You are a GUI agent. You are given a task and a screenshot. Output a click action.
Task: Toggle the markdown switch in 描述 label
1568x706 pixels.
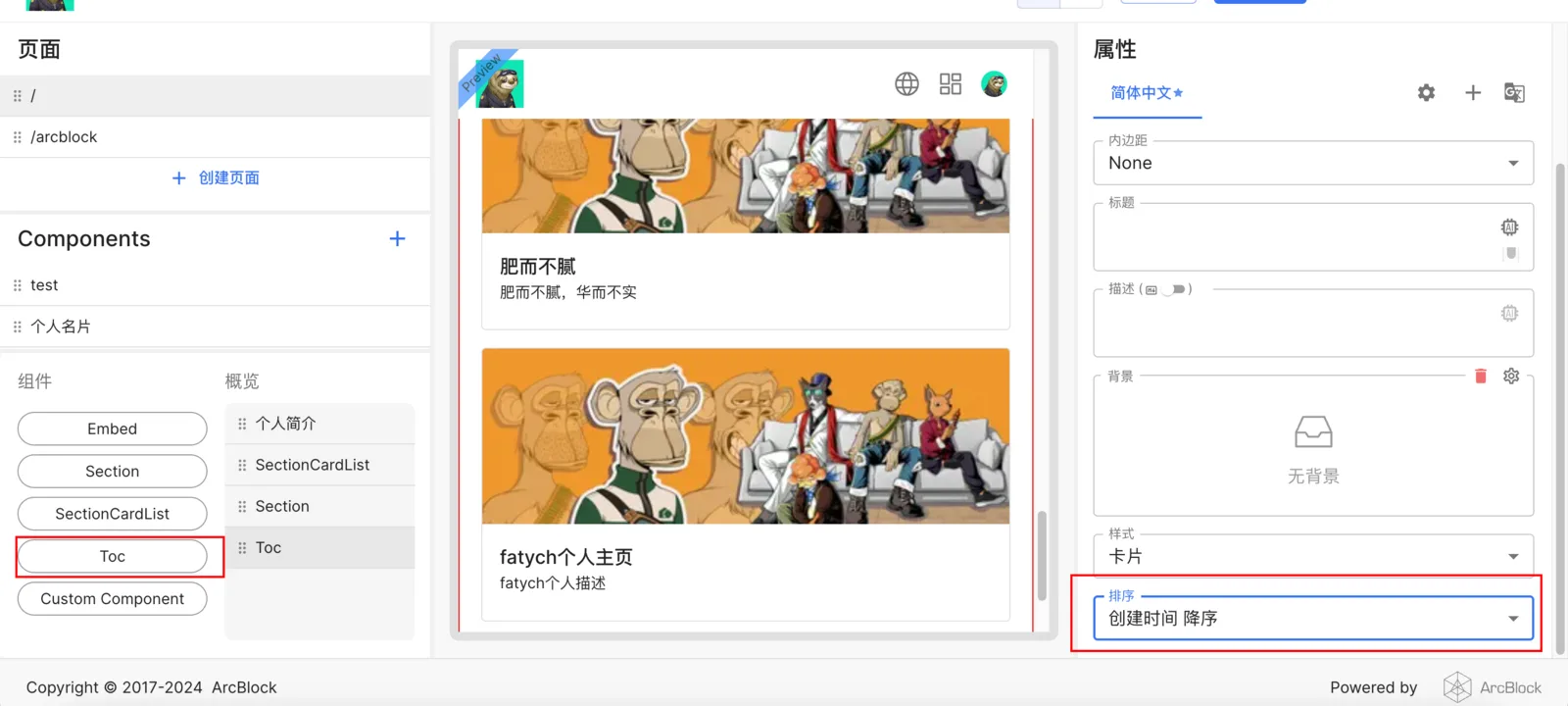[1174, 289]
